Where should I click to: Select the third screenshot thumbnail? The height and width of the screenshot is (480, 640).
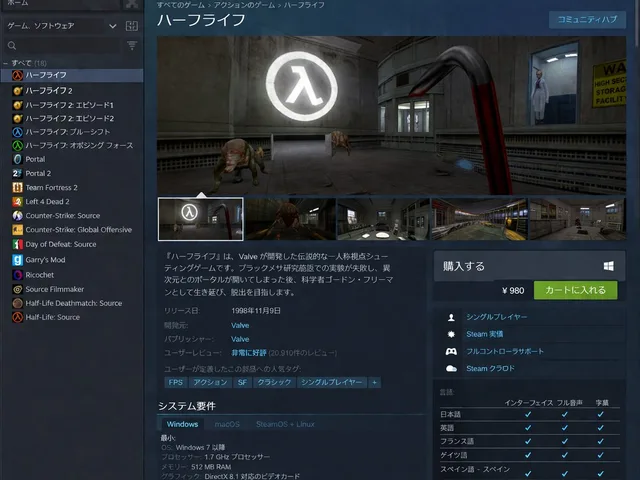(x=383, y=219)
